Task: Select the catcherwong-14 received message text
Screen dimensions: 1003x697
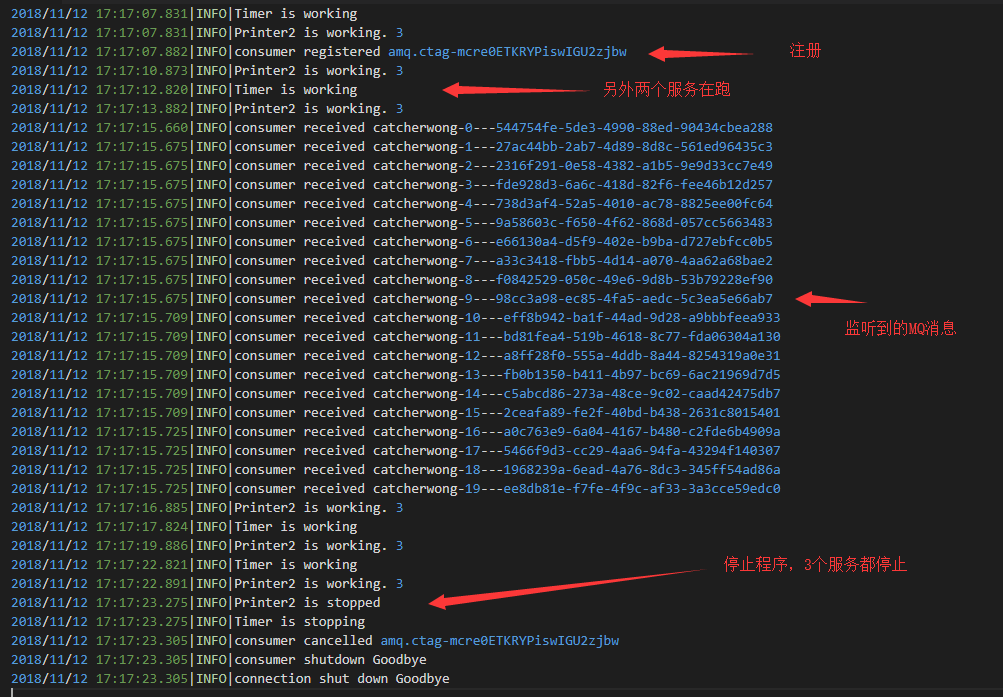Action: [x=507, y=394]
